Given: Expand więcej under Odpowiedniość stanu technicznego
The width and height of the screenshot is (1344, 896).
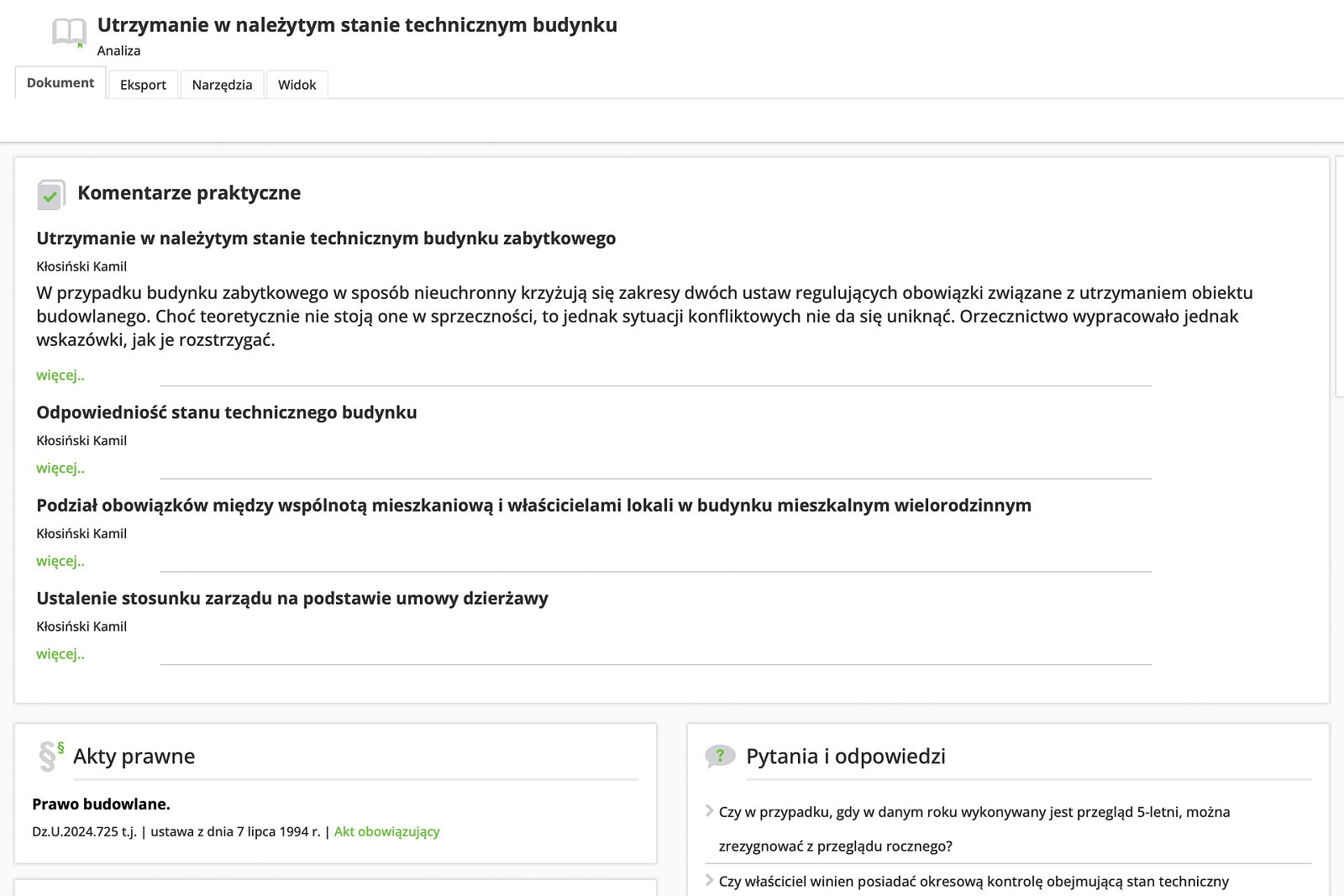Looking at the screenshot, I should pos(60,469).
